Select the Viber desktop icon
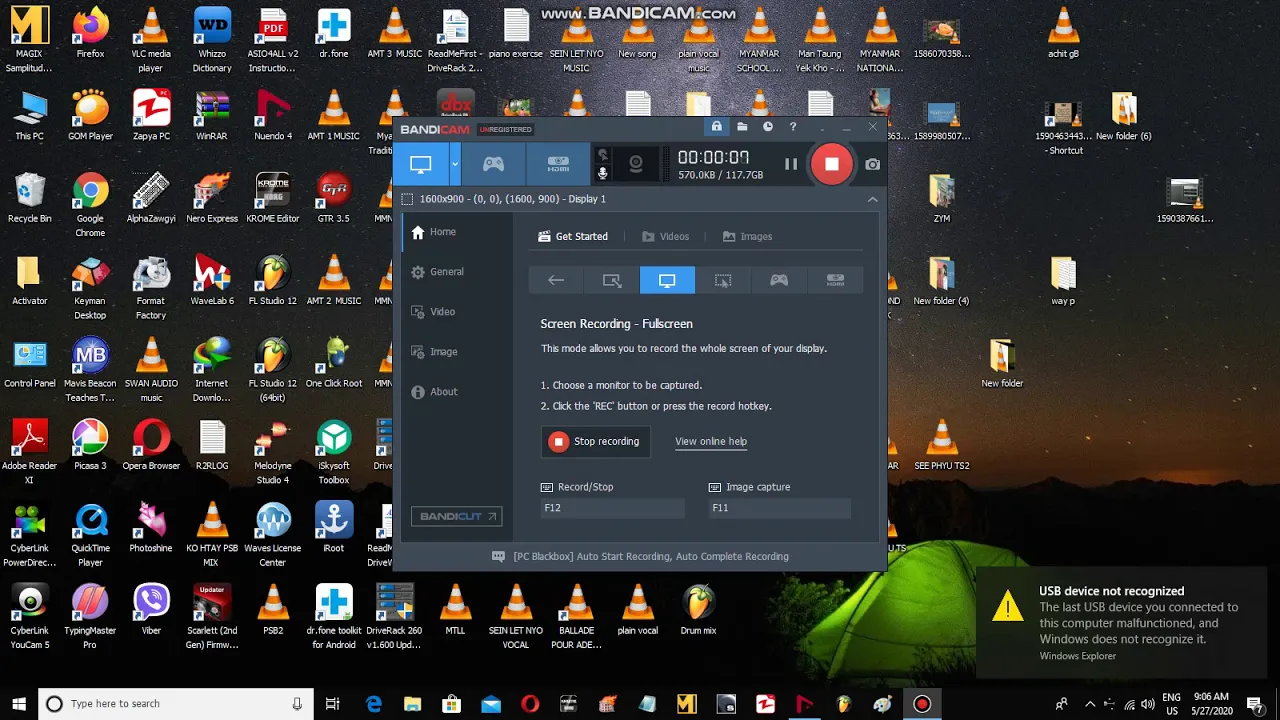The image size is (1280, 720). (x=151, y=610)
